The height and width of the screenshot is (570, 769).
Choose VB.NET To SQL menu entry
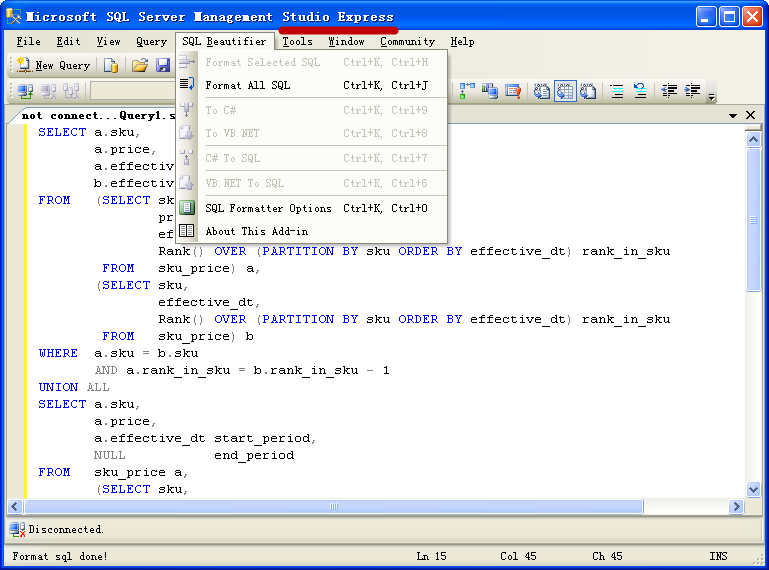pos(312,183)
